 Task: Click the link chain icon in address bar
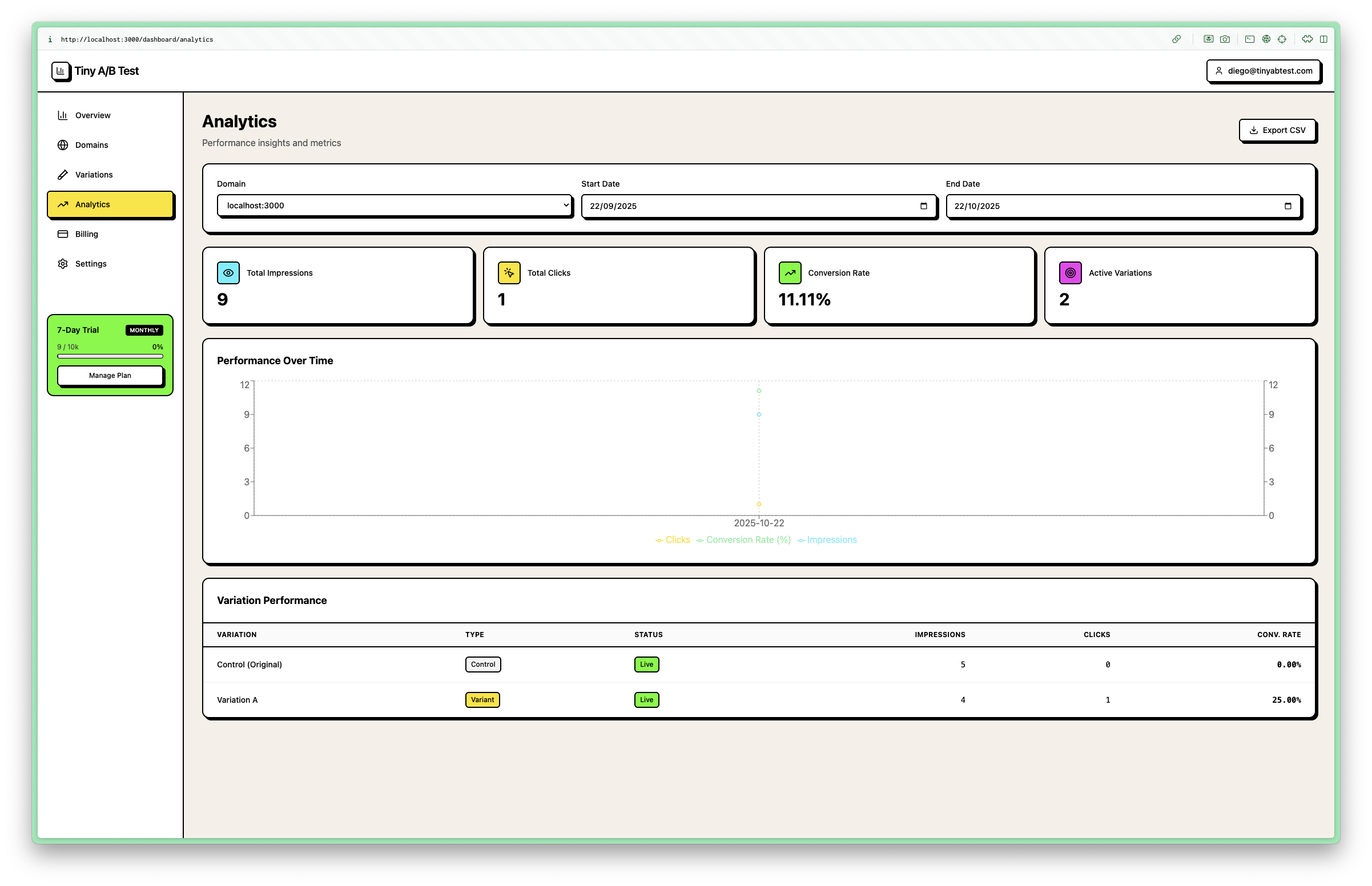1176,39
